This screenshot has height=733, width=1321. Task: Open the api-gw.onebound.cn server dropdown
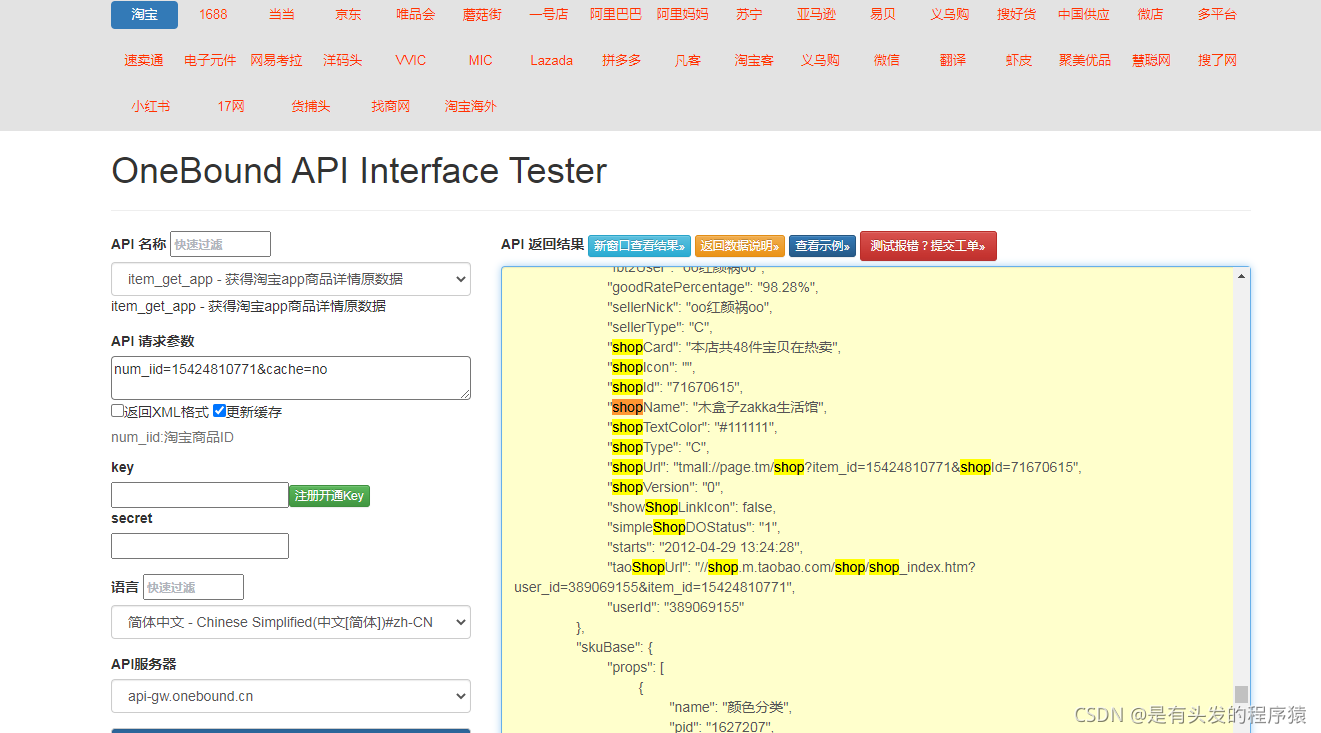[291, 696]
